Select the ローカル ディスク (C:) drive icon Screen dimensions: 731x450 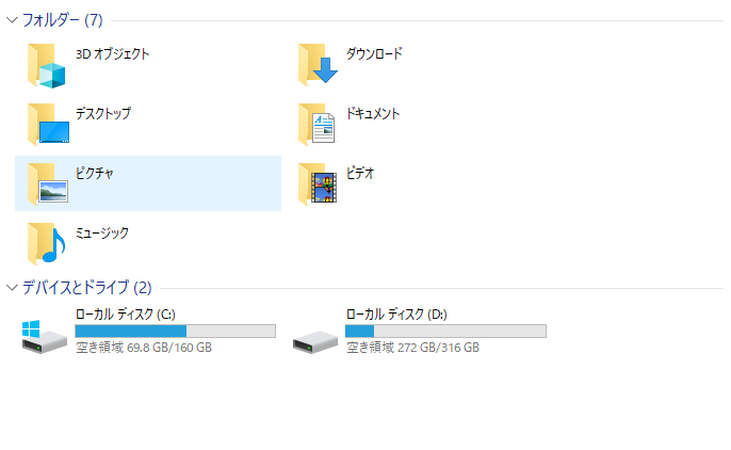click(x=44, y=337)
